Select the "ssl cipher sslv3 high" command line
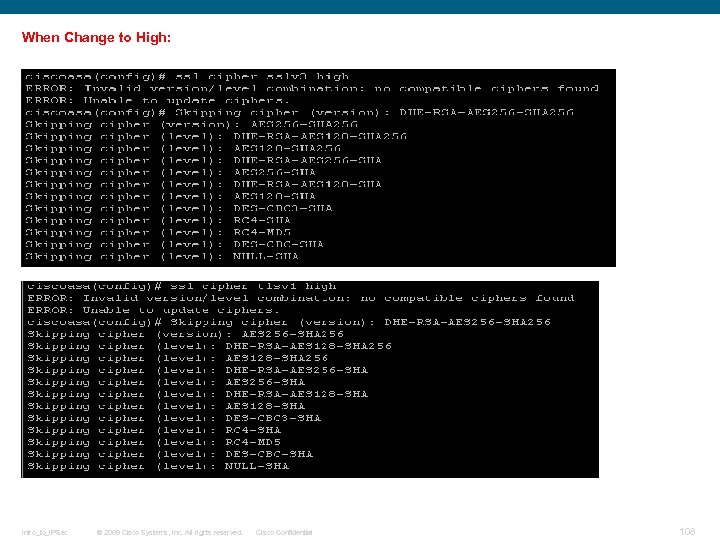This screenshot has height=540, width=720. pyautogui.click(x=187, y=76)
